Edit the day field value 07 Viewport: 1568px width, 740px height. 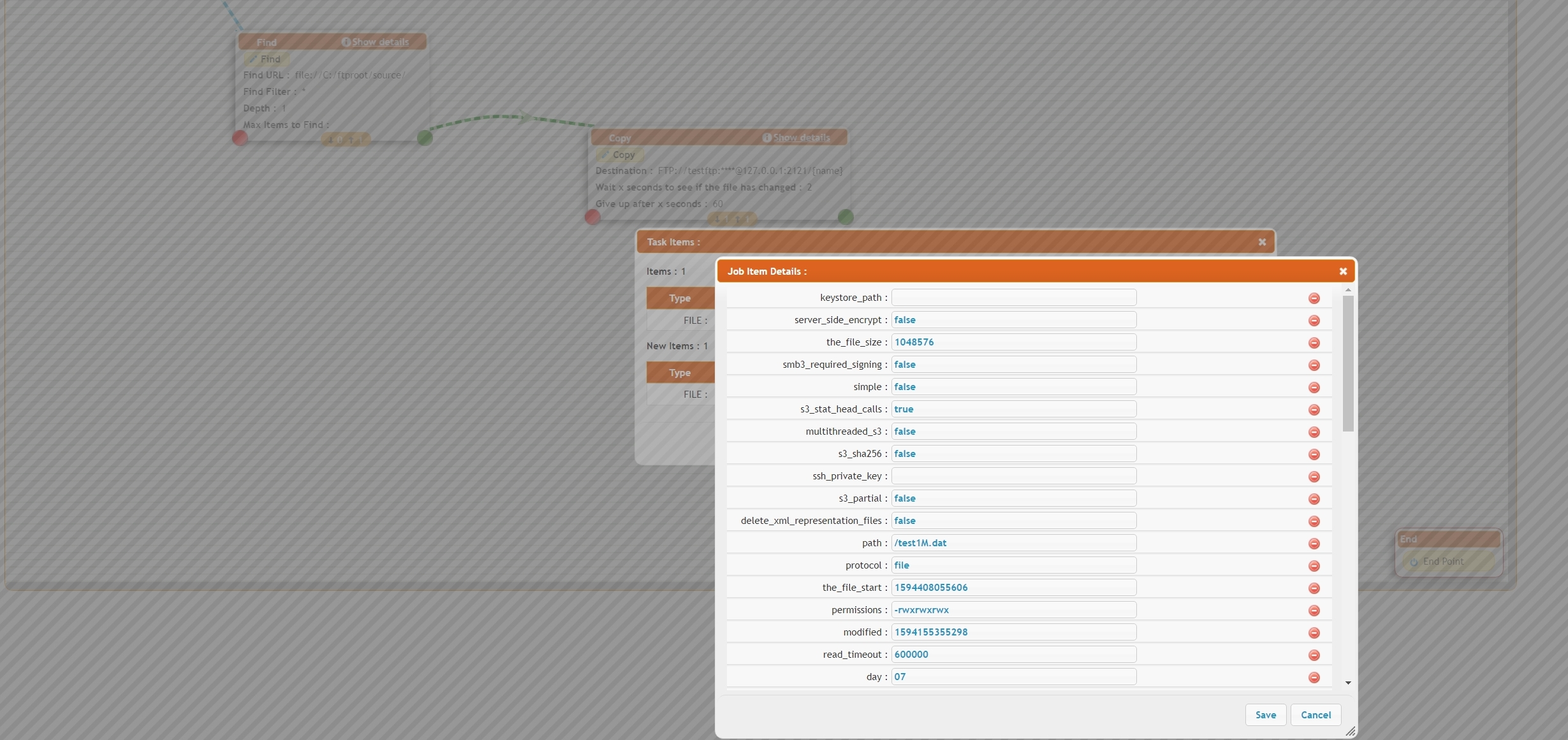pos(1013,677)
